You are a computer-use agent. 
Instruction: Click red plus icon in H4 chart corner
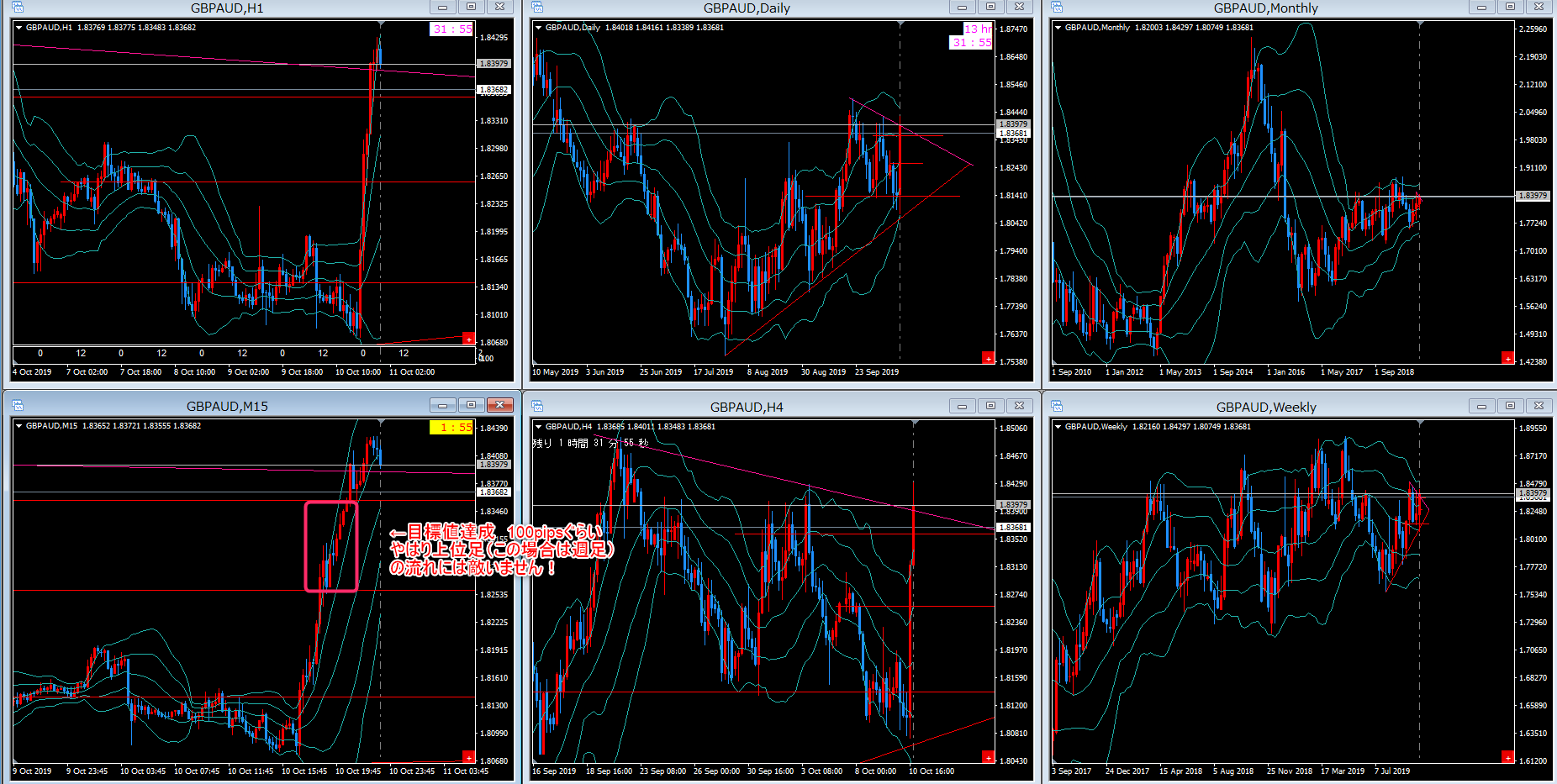988,757
